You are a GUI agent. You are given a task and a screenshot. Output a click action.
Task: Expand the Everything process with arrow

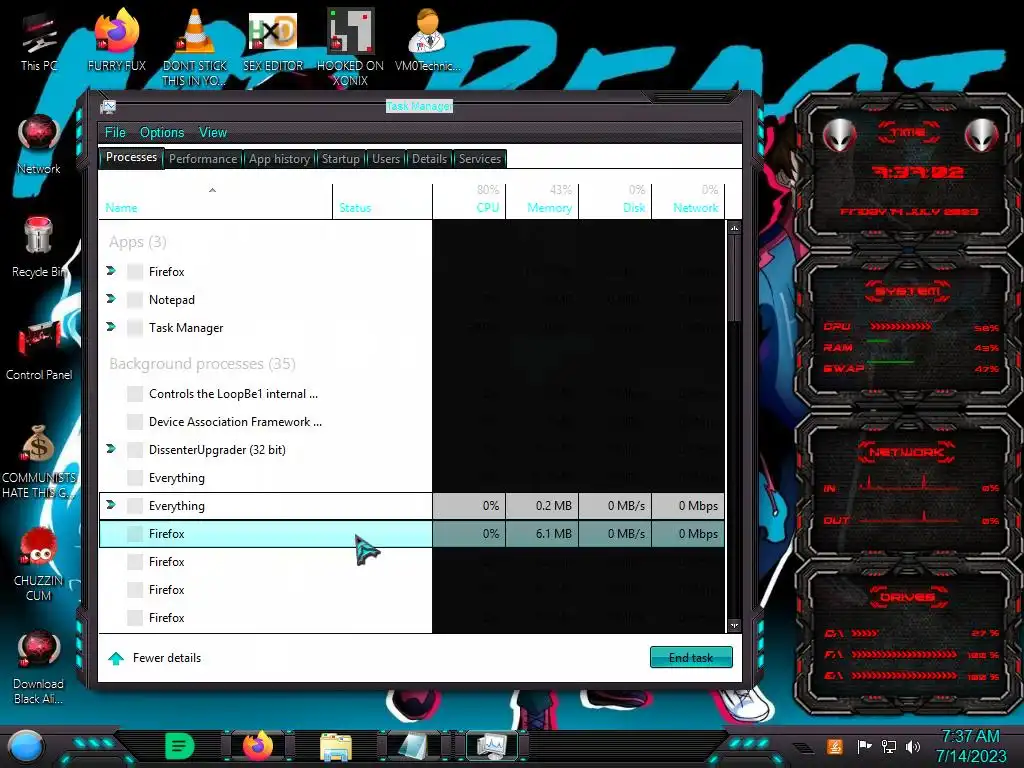[x=110, y=505]
